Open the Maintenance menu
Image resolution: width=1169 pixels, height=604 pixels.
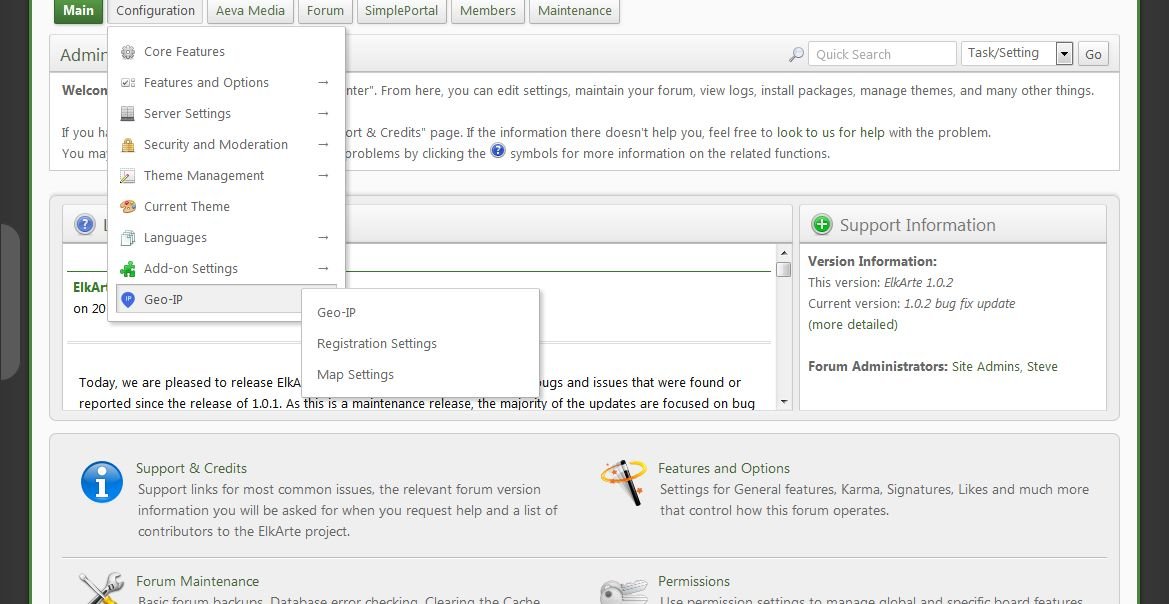tap(575, 10)
